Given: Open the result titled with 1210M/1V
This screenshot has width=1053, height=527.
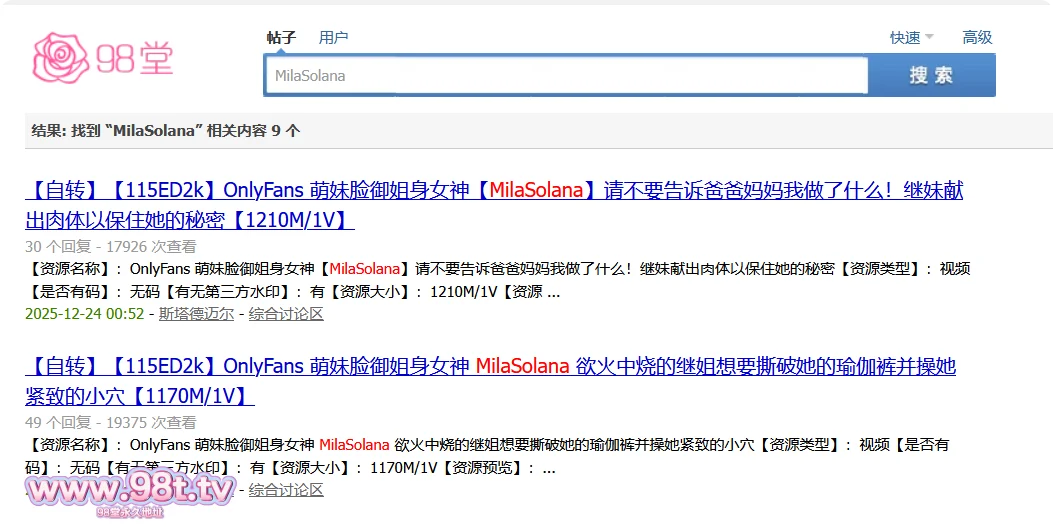Looking at the screenshot, I should pyautogui.click(x=494, y=205).
